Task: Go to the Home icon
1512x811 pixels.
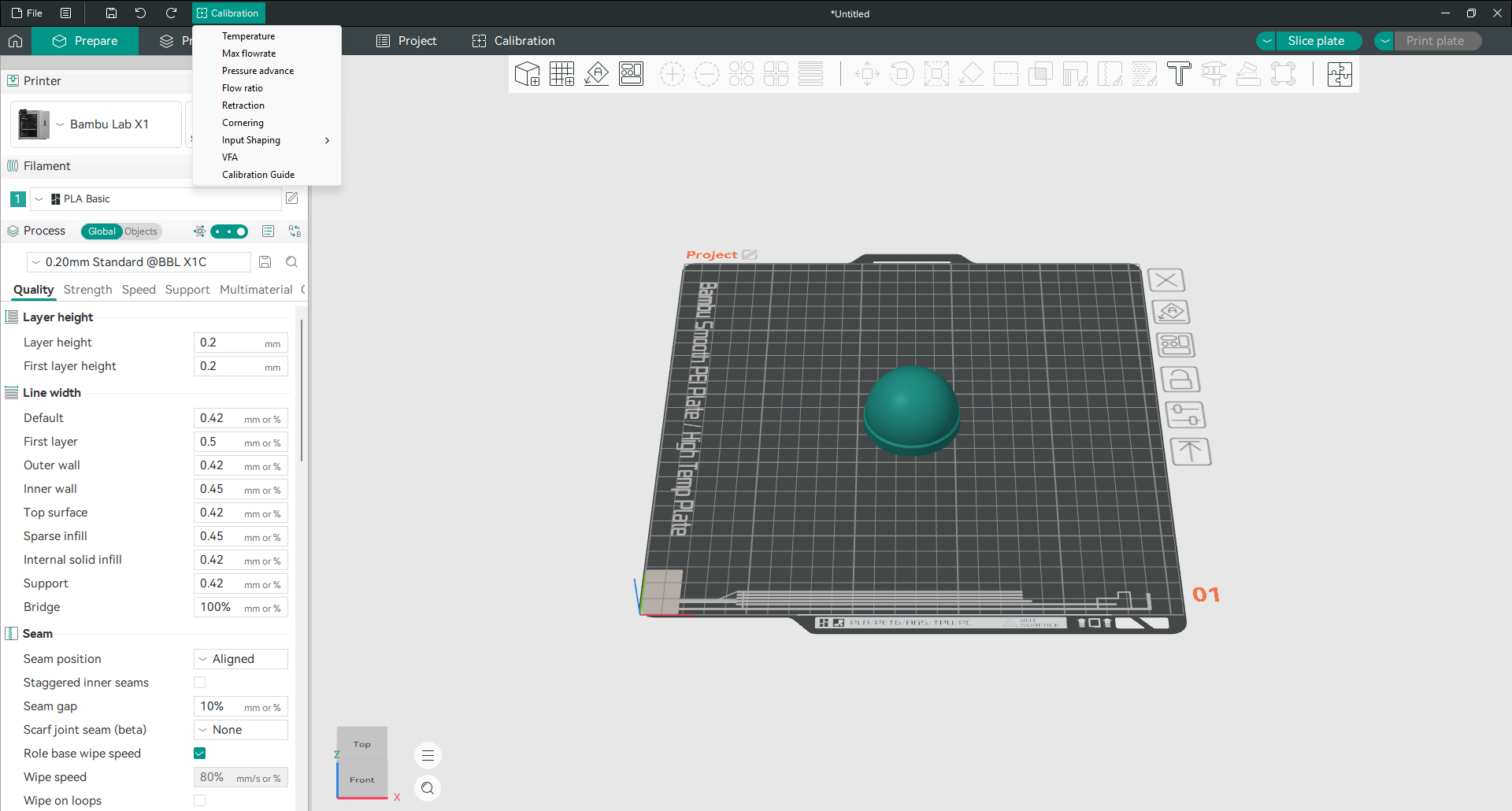Action: (16, 41)
